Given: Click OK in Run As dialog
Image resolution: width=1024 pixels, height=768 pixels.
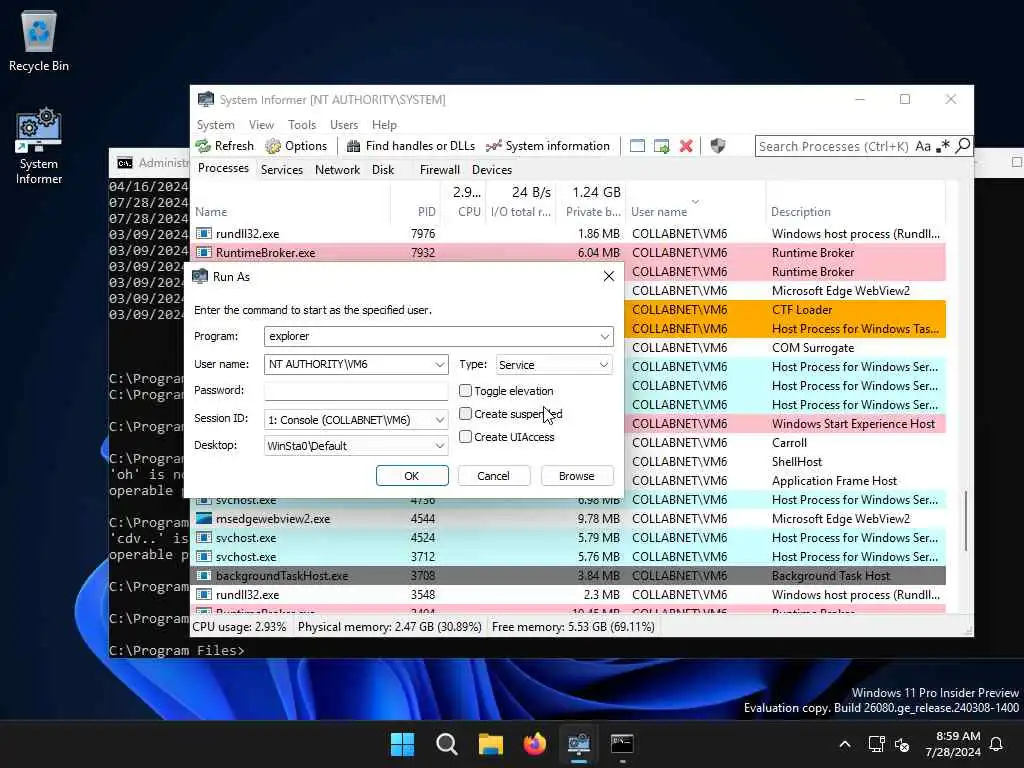Looking at the screenshot, I should coord(412,476).
